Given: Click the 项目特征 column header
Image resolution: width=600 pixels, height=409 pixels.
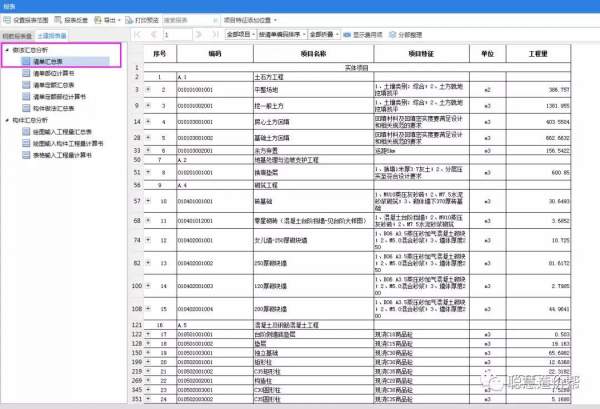Looking at the screenshot, I should [x=421, y=54].
